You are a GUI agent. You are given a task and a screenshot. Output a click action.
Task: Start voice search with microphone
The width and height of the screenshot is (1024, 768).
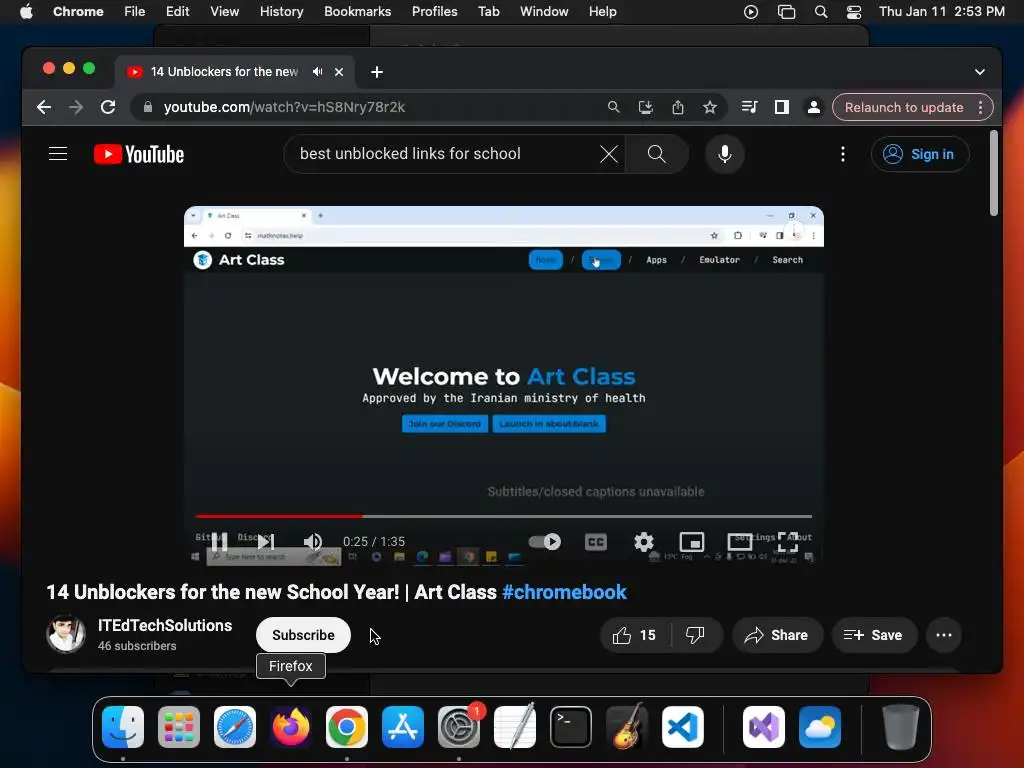725,154
